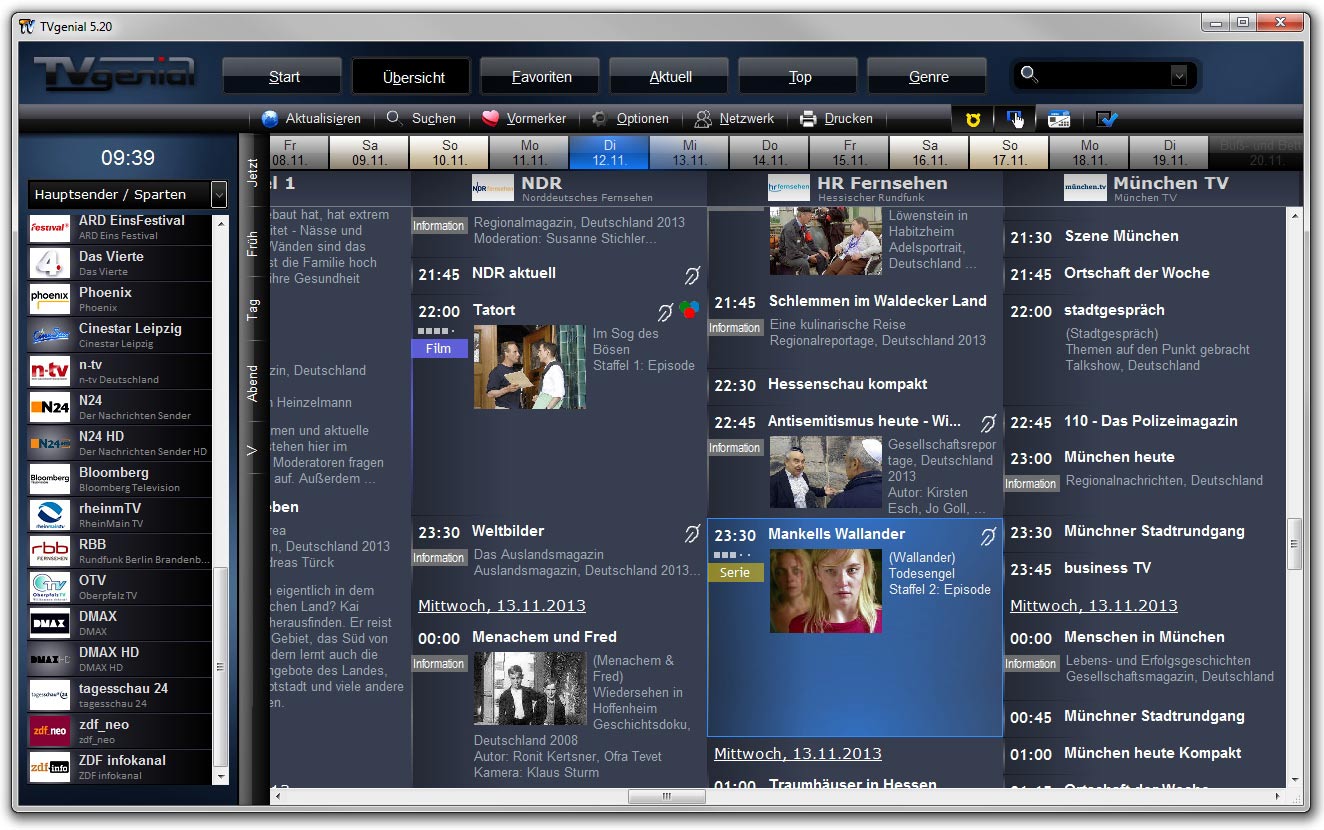
Task: Click the Serie badge under Mankells Wallander
Action: (735, 573)
